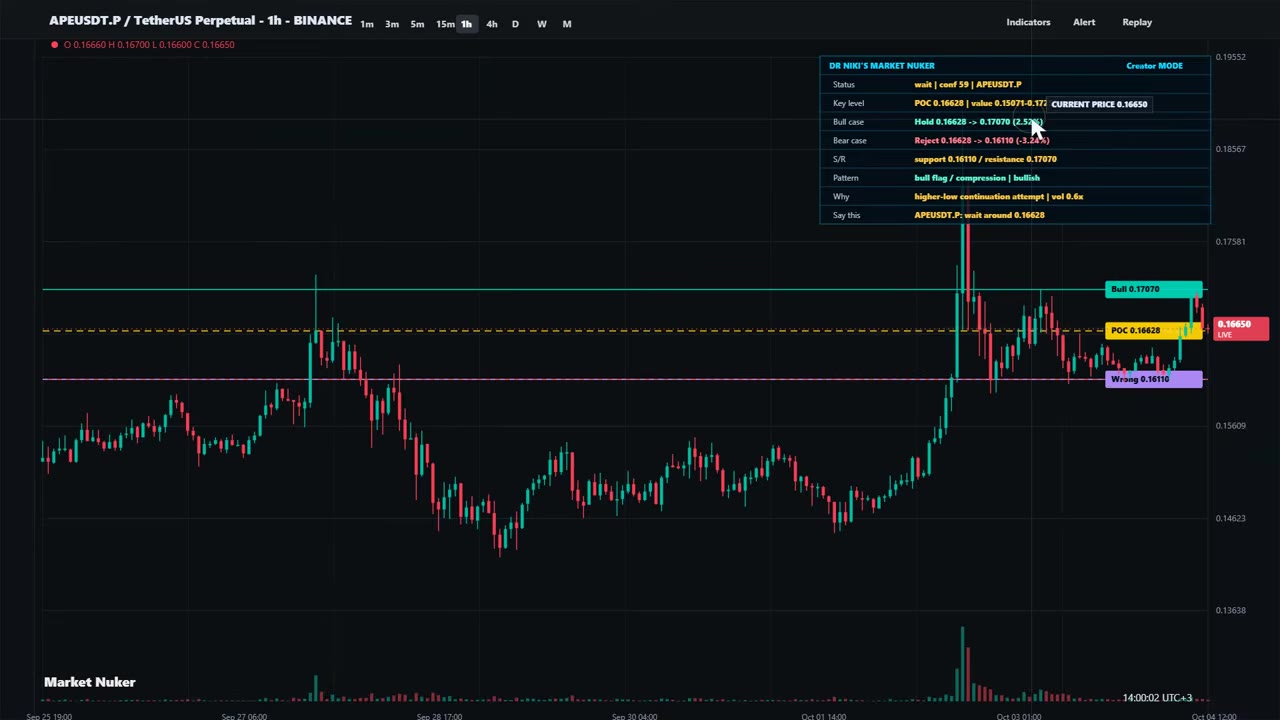Click the CURRENT PRICE 0.16650 tooltip

coord(1099,104)
